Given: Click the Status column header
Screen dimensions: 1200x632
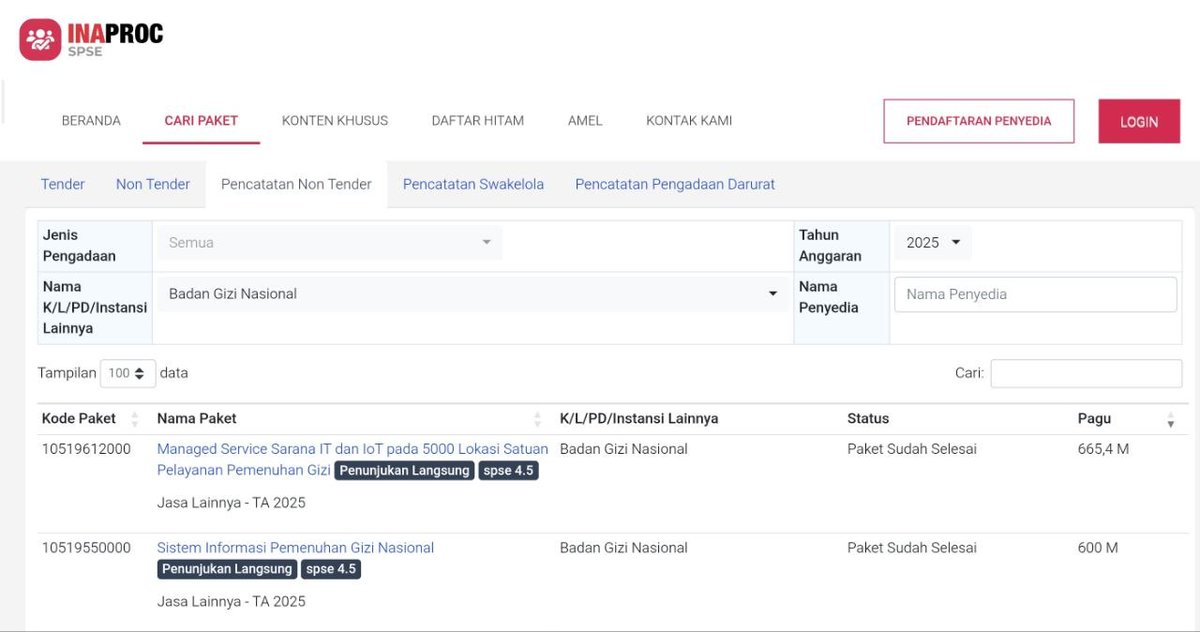Looking at the screenshot, I should (x=868, y=418).
